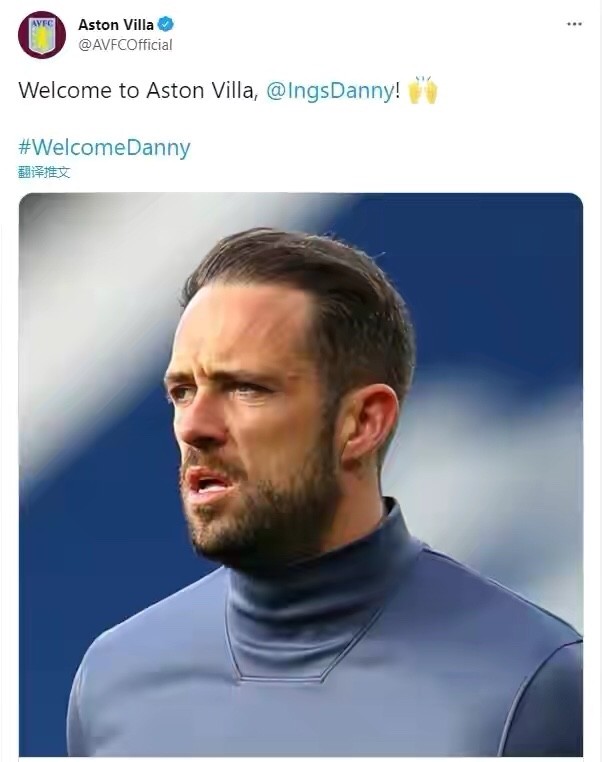This screenshot has width=602, height=762.
Task: Open the #WelcomeDanny hashtag
Action: click(104, 147)
